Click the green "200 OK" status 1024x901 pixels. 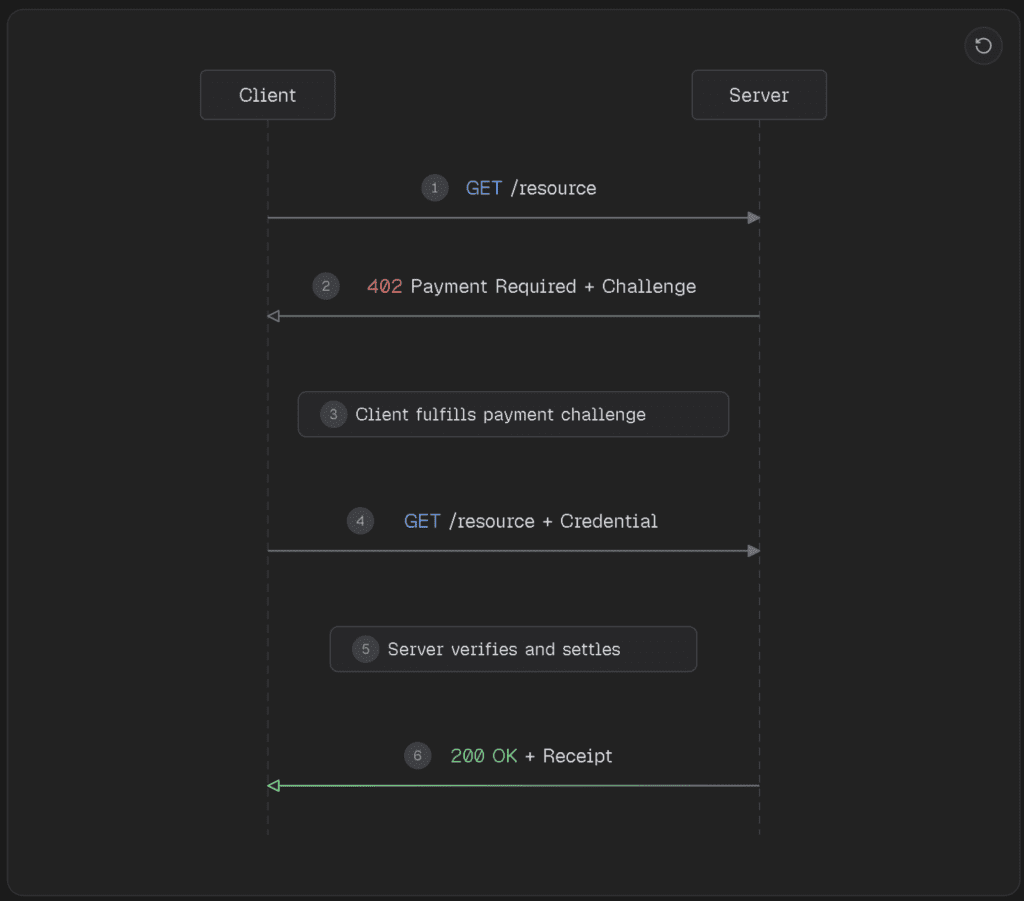(484, 756)
